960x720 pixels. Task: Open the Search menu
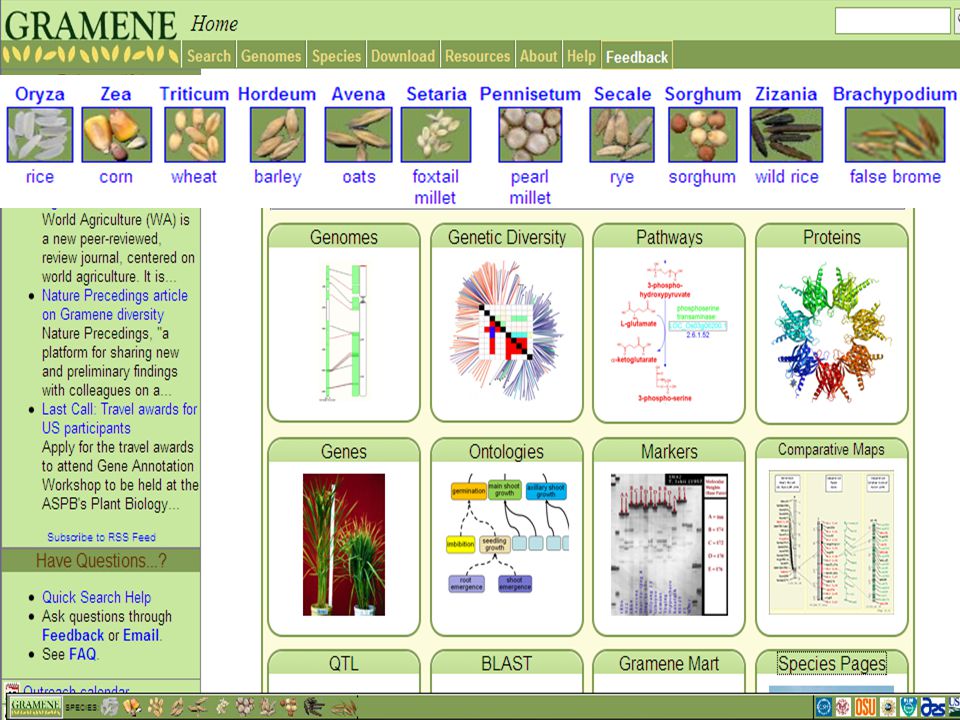coord(209,56)
